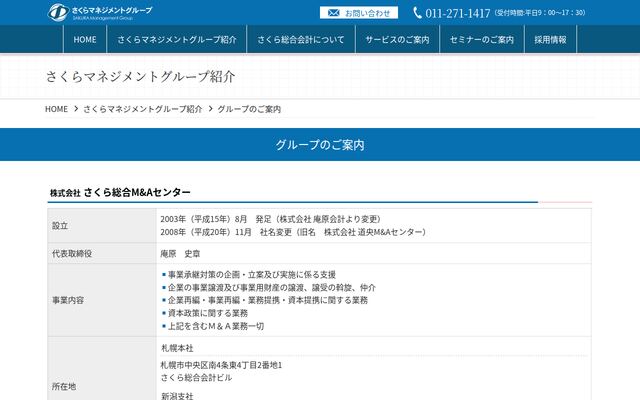Open 採用情報 nav menu
The width and height of the screenshot is (640, 400).
pos(550,40)
